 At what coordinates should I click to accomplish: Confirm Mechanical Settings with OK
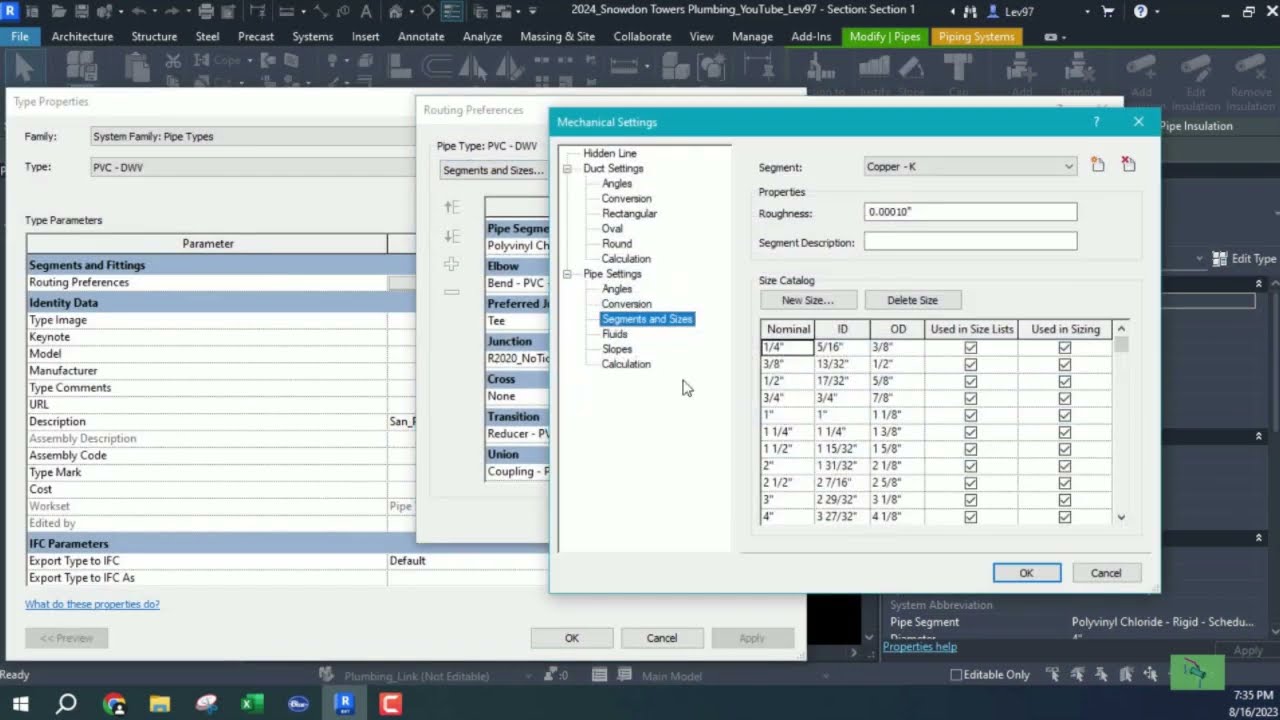1027,573
